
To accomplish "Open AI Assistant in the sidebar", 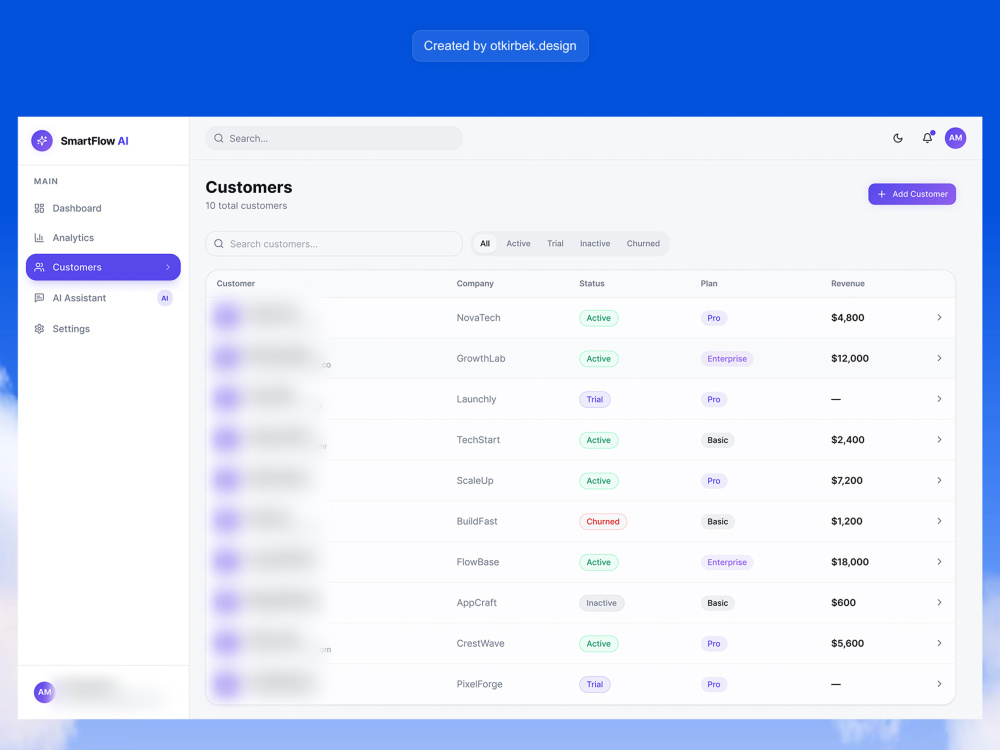I will pos(103,298).
